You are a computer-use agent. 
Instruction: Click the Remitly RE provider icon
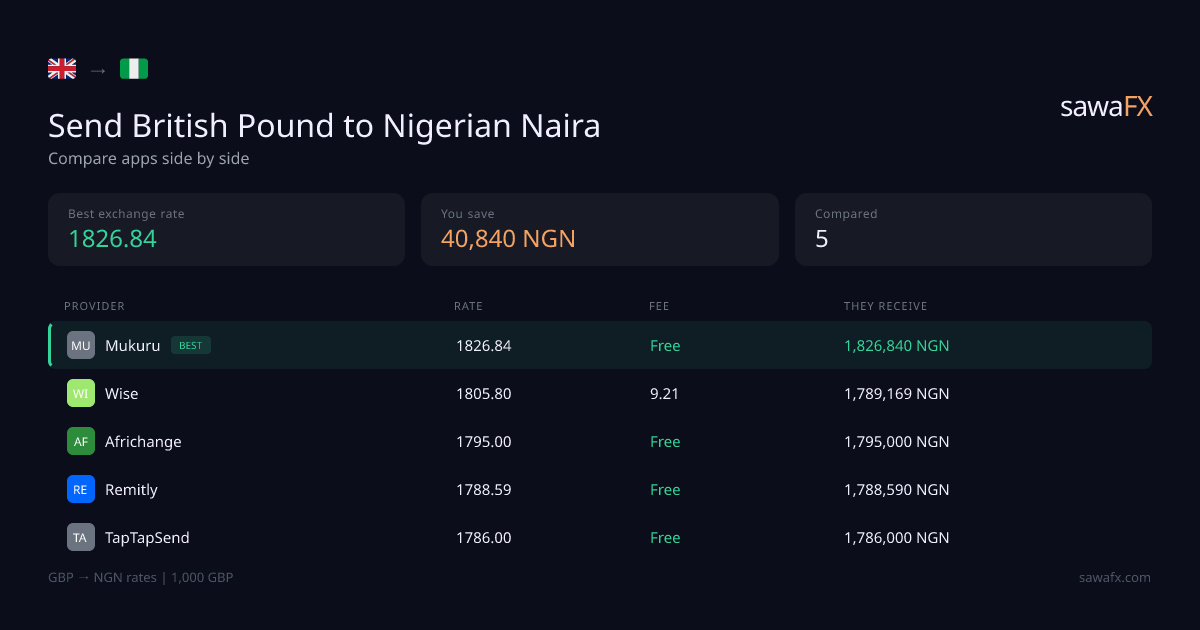pyautogui.click(x=81, y=489)
